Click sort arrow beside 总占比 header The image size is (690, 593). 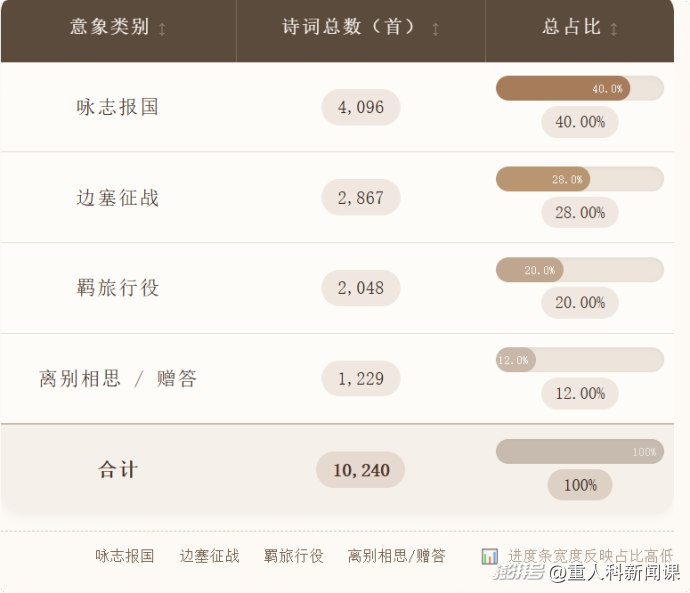tap(614, 29)
